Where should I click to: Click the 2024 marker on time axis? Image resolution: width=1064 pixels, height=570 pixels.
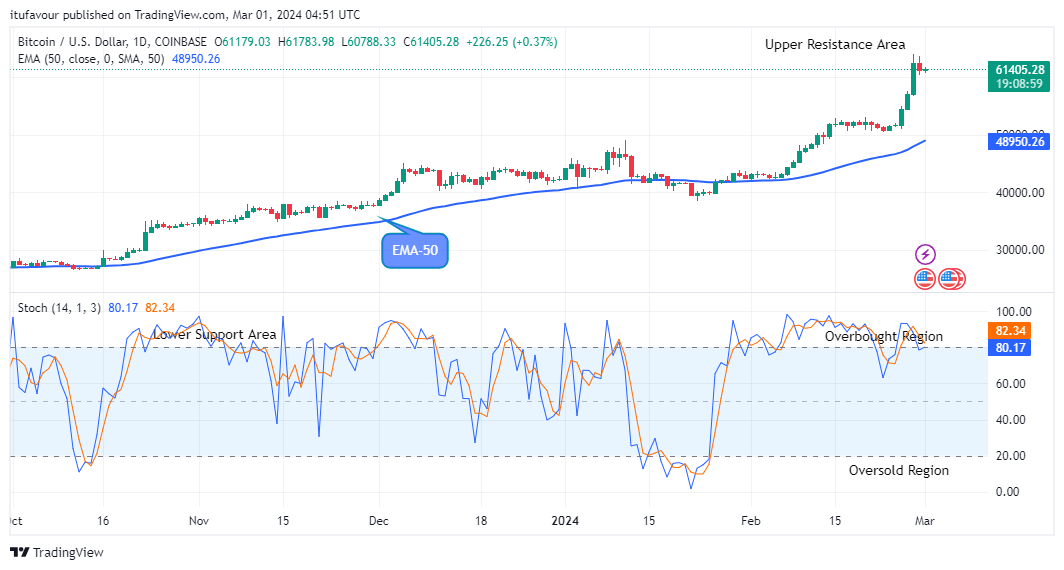[565, 521]
